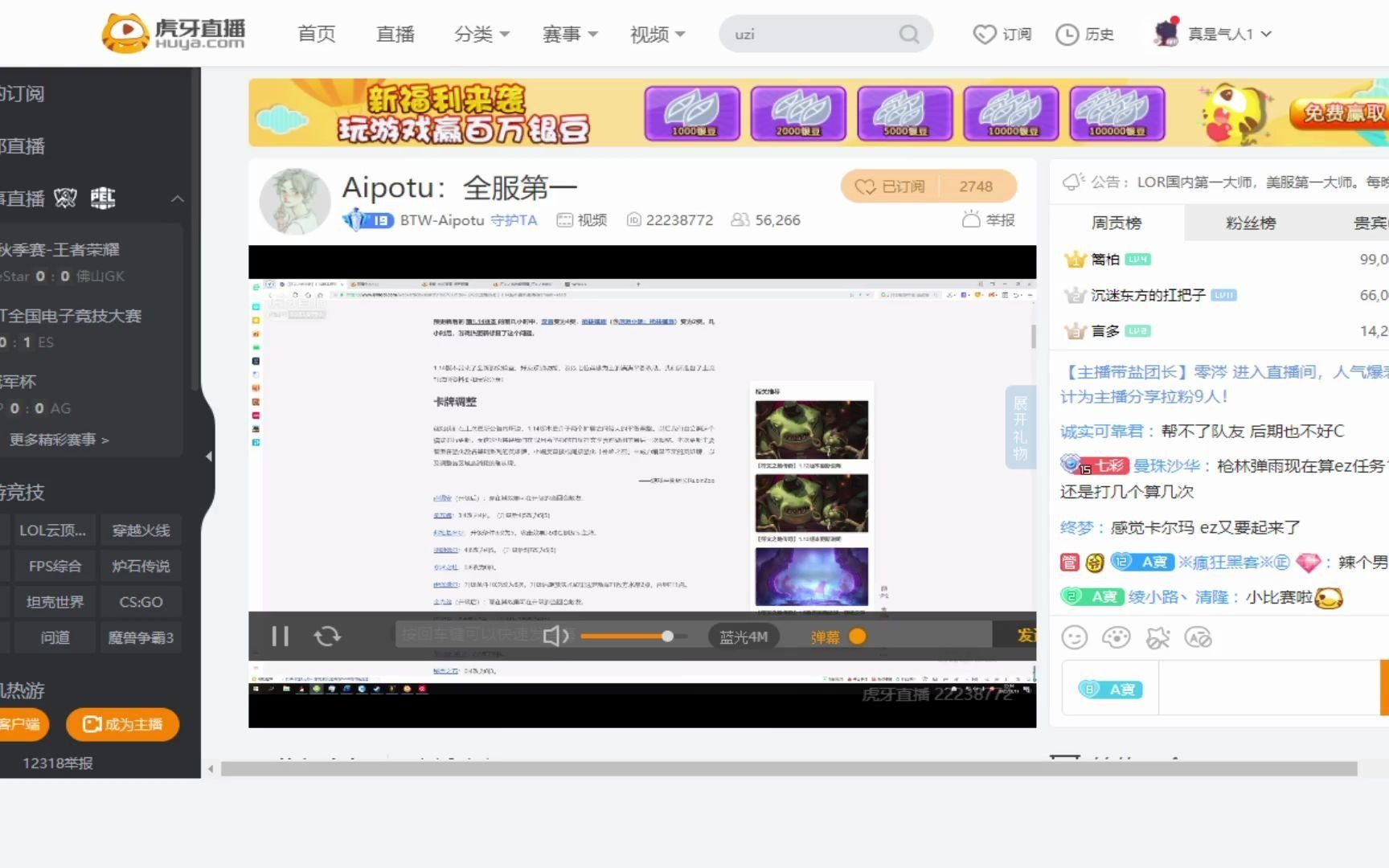Click the 5000银豆 reward tile
Image resolution: width=1389 pixels, height=868 pixels.
tap(905, 113)
